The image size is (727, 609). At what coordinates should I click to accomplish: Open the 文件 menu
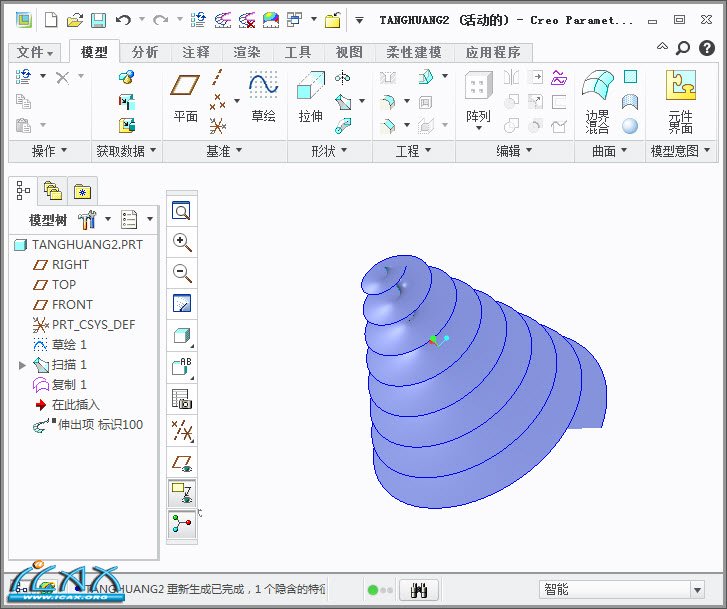[35, 52]
